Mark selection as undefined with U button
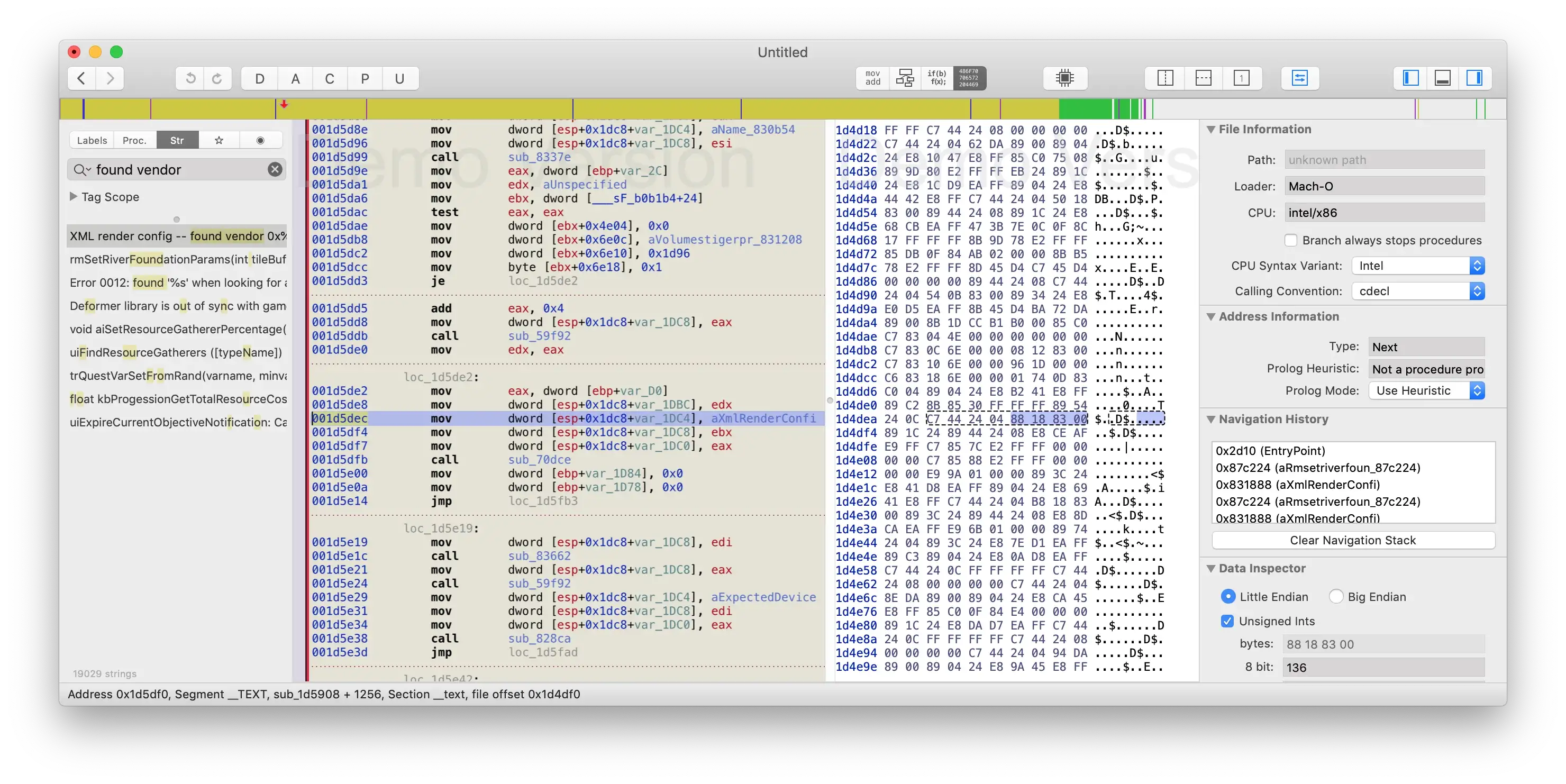 tap(399, 78)
